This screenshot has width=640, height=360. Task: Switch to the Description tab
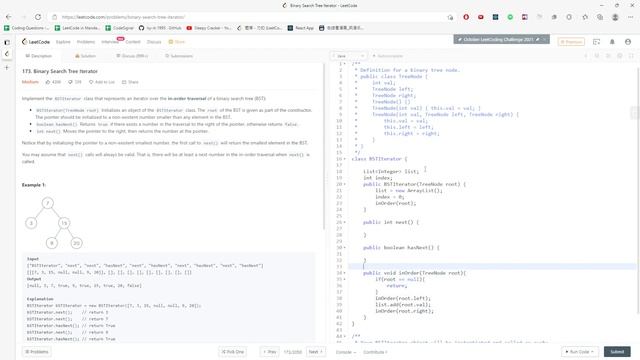tap(39, 56)
